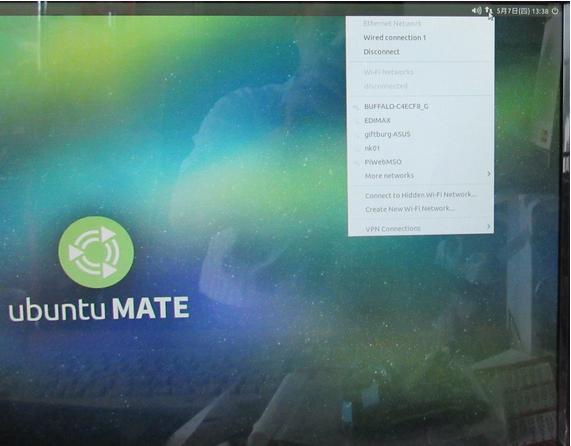
Task: Connect to EDIMAX Wi-Fi network
Action: [x=421, y=120]
